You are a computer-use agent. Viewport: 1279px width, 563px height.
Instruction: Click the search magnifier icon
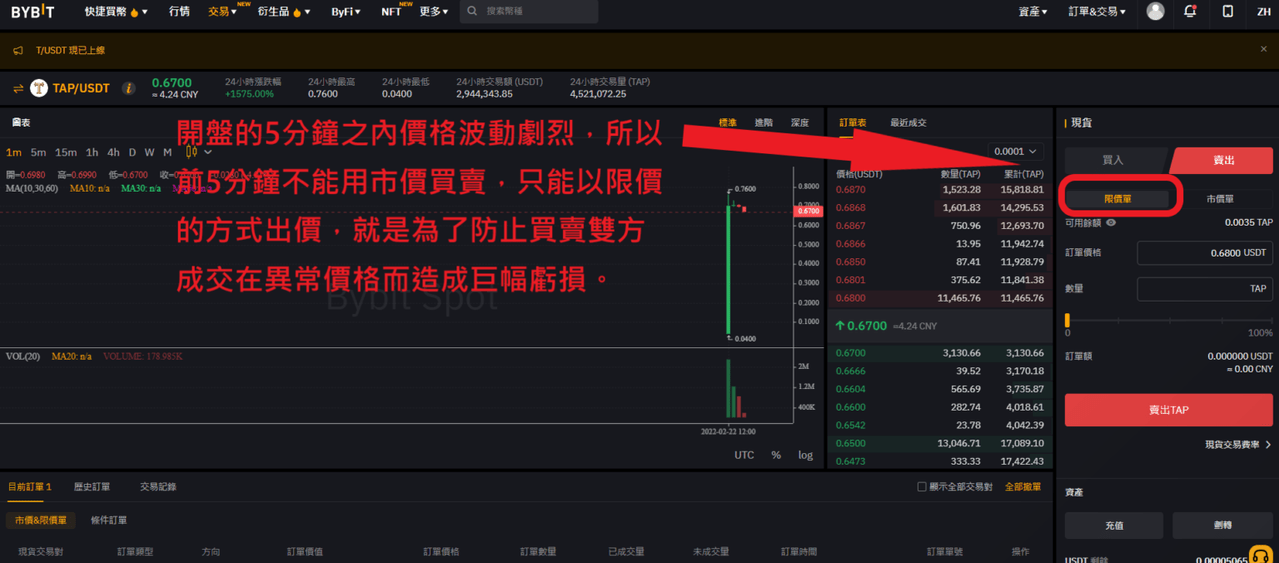[472, 11]
